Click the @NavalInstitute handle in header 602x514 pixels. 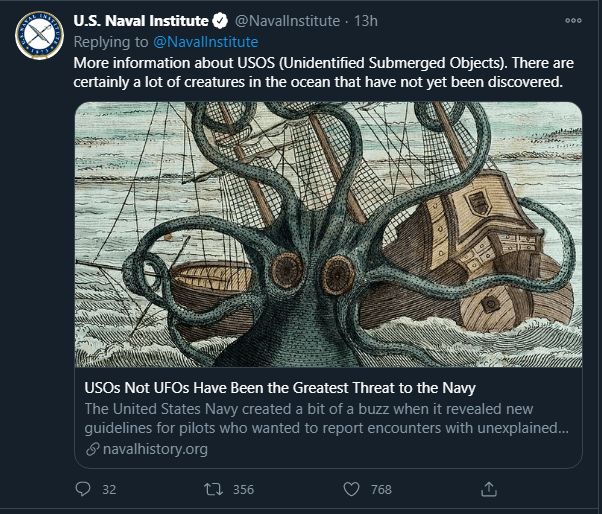(x=287, y=21)
